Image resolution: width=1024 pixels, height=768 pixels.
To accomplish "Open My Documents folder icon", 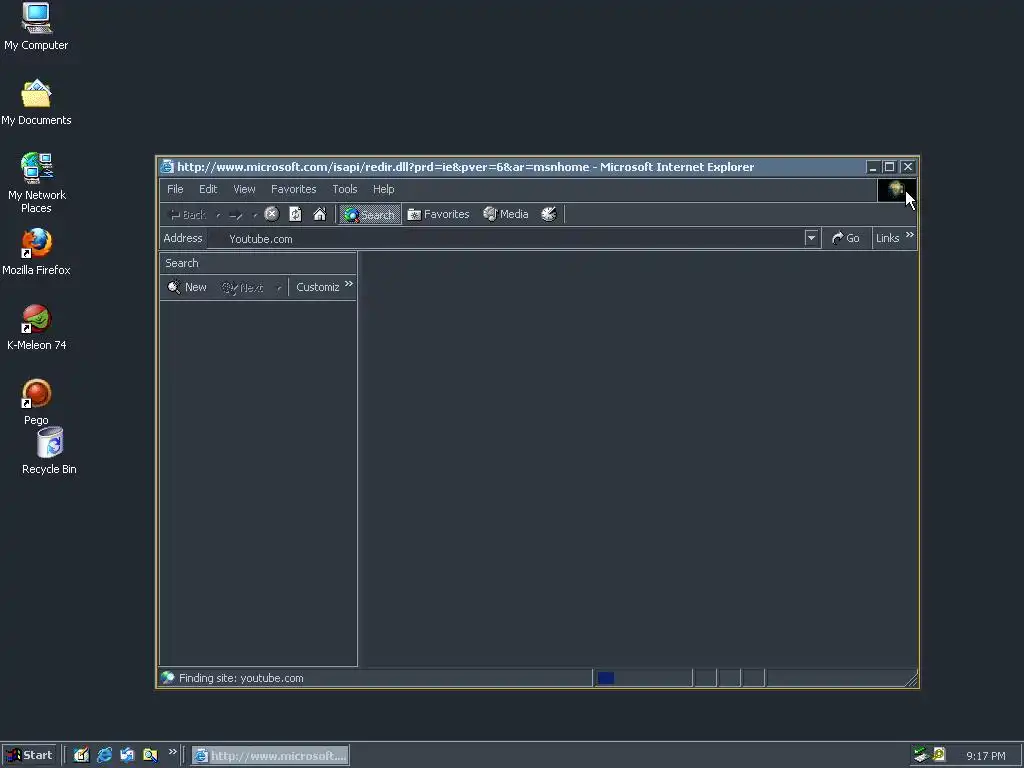I will pos(36,102).
